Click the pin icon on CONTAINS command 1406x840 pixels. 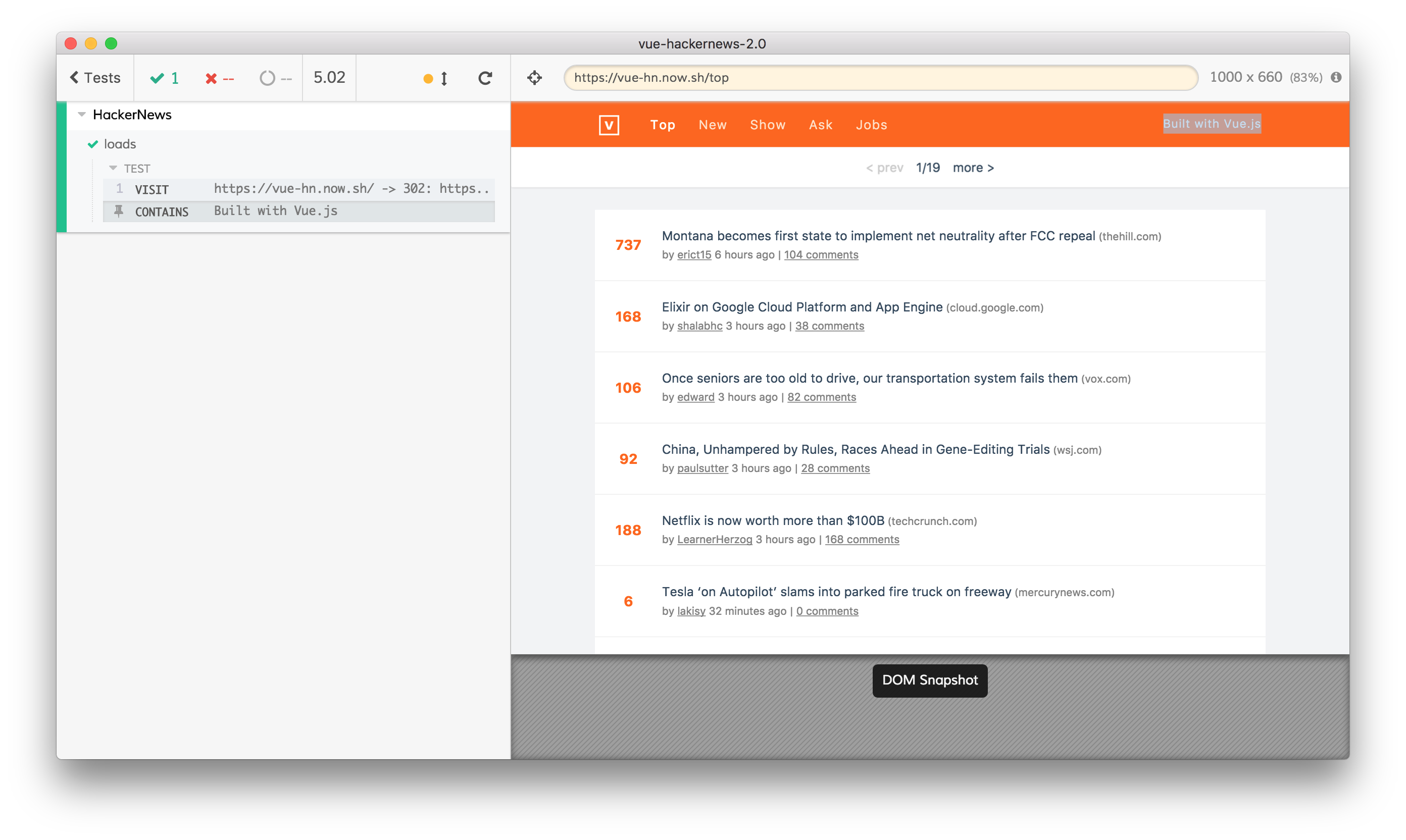[x=118, y=211]
